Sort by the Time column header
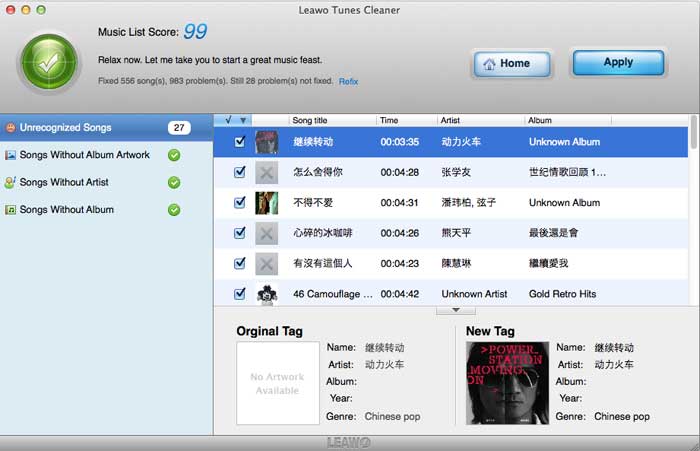The height and width of the screenshot is (451, 700). 406,121
